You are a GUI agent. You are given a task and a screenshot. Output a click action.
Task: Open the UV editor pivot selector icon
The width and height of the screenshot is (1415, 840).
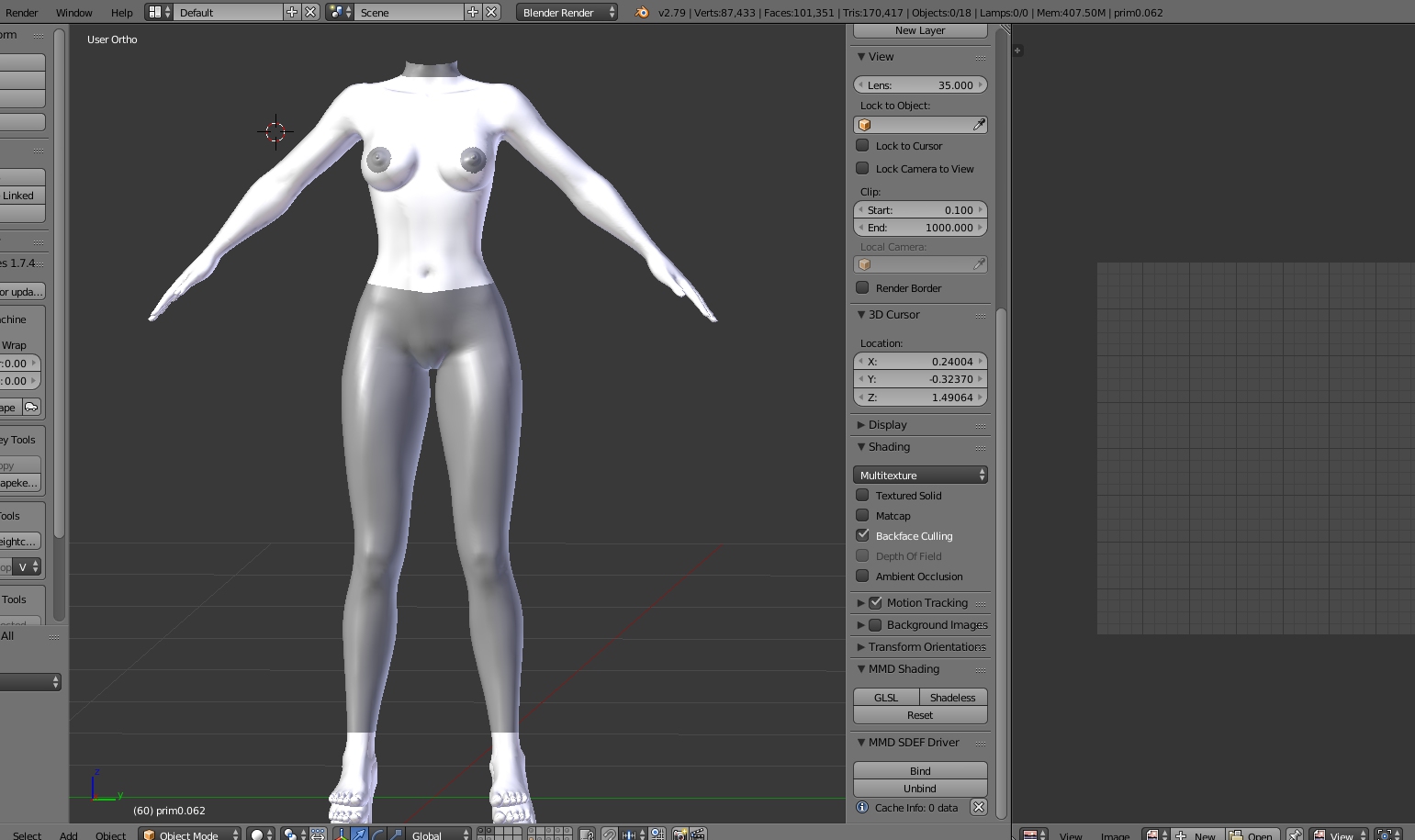1389,834
